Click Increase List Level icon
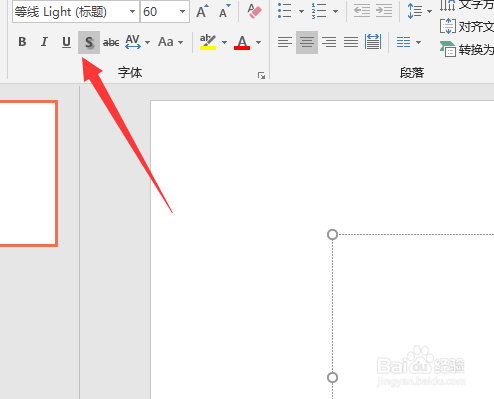The height and width of the screenshot is (399, 494). [384, 11]
